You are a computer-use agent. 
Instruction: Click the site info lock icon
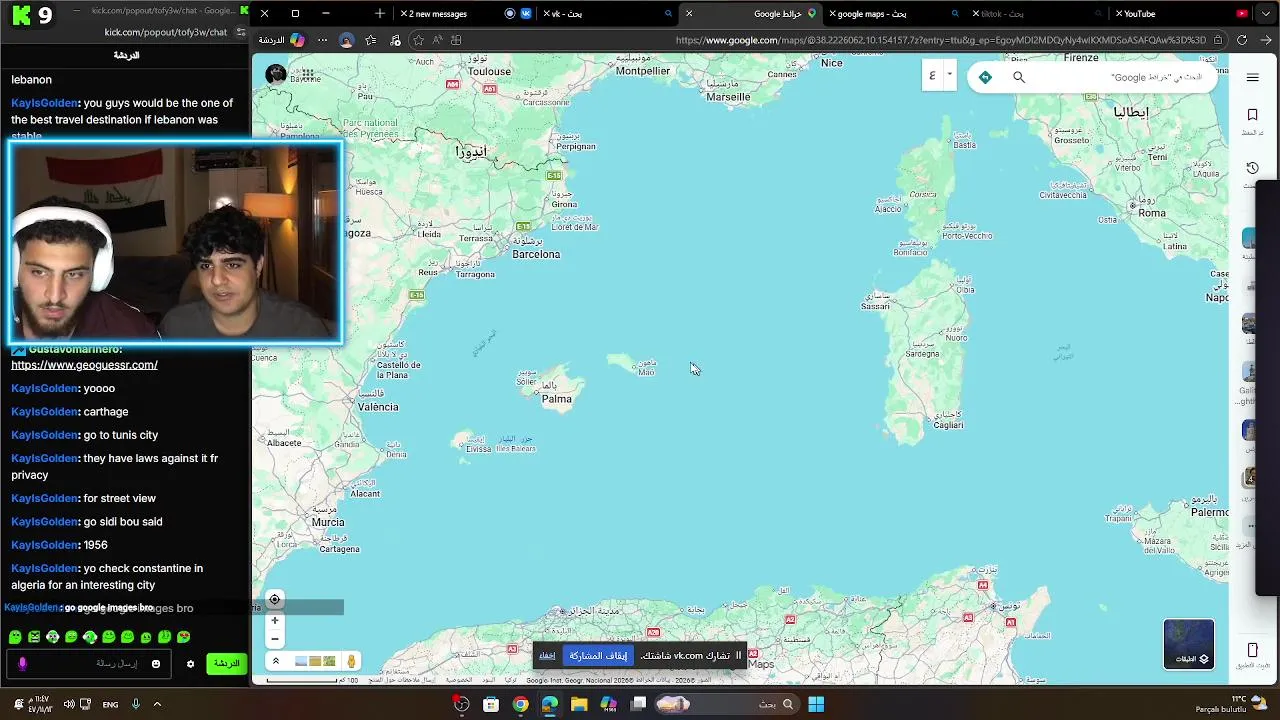[x=1218, y=40]
